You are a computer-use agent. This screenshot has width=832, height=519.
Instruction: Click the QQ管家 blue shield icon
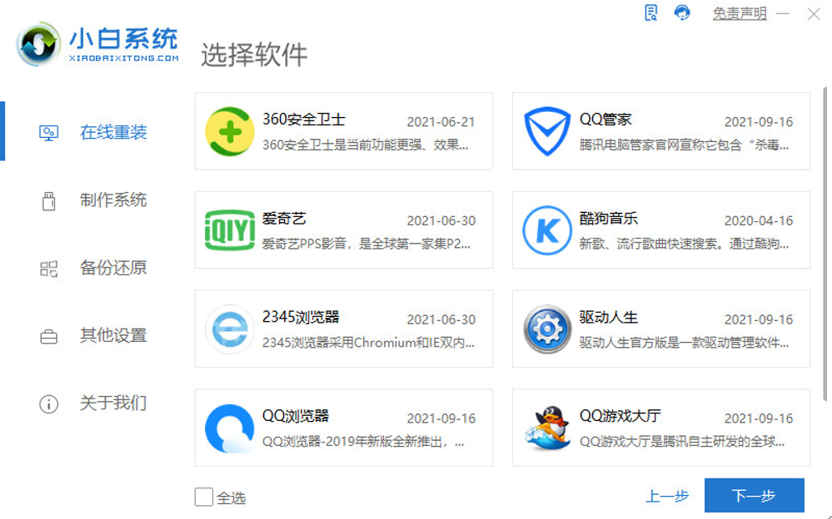pyautogui.click(x=547, y=131)
